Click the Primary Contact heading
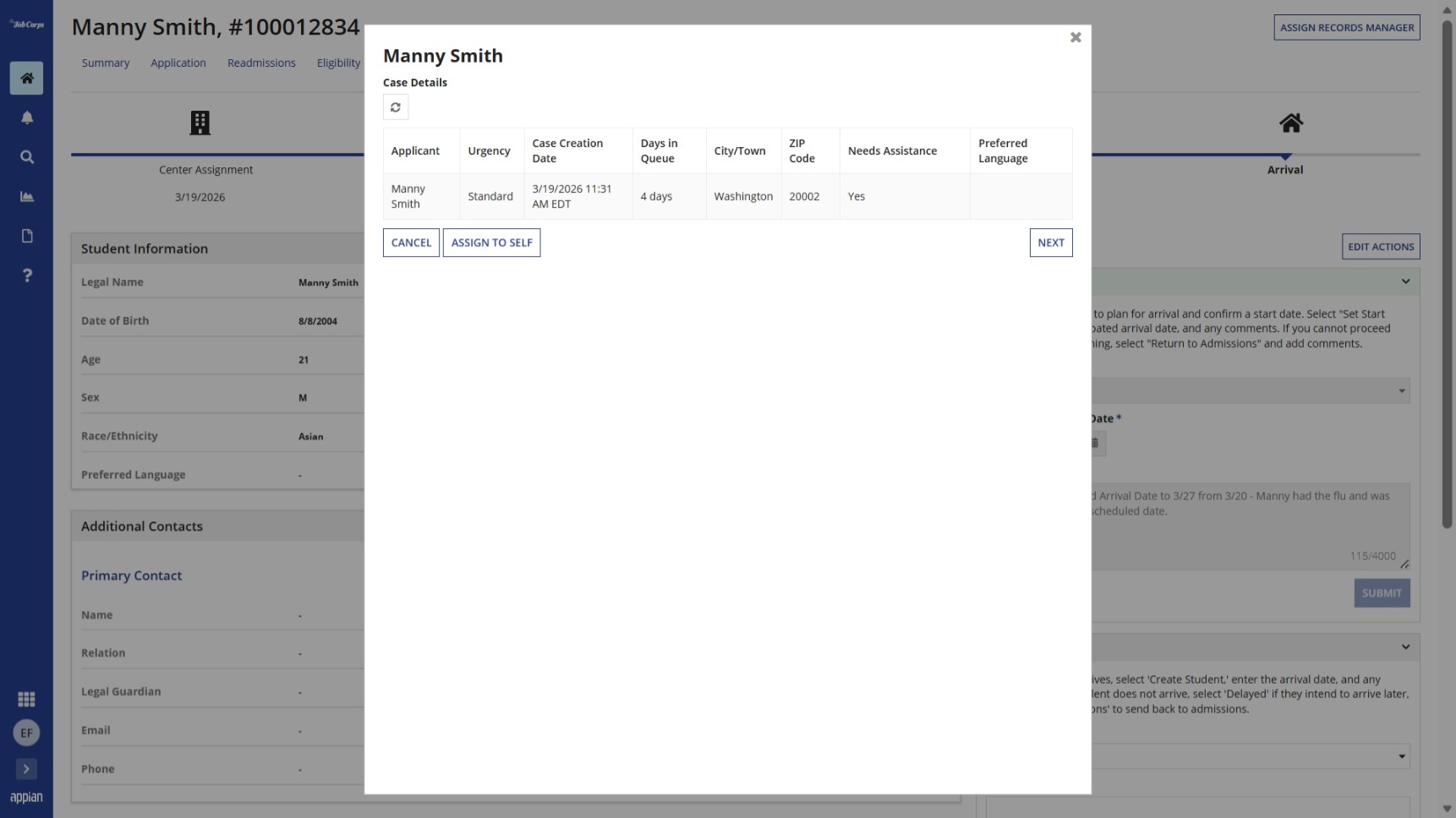The width and height of the screenshot is (1456, 818). click(x=131, y=575)
